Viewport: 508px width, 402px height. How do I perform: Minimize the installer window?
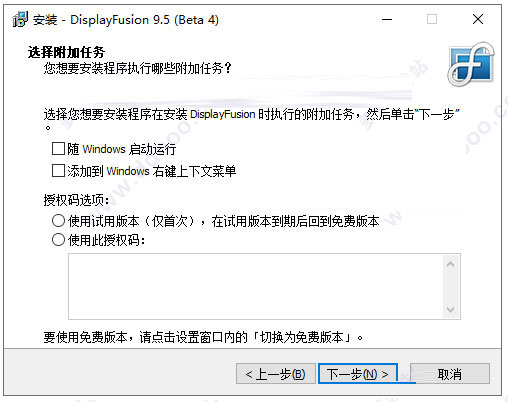tap(387, 19)
